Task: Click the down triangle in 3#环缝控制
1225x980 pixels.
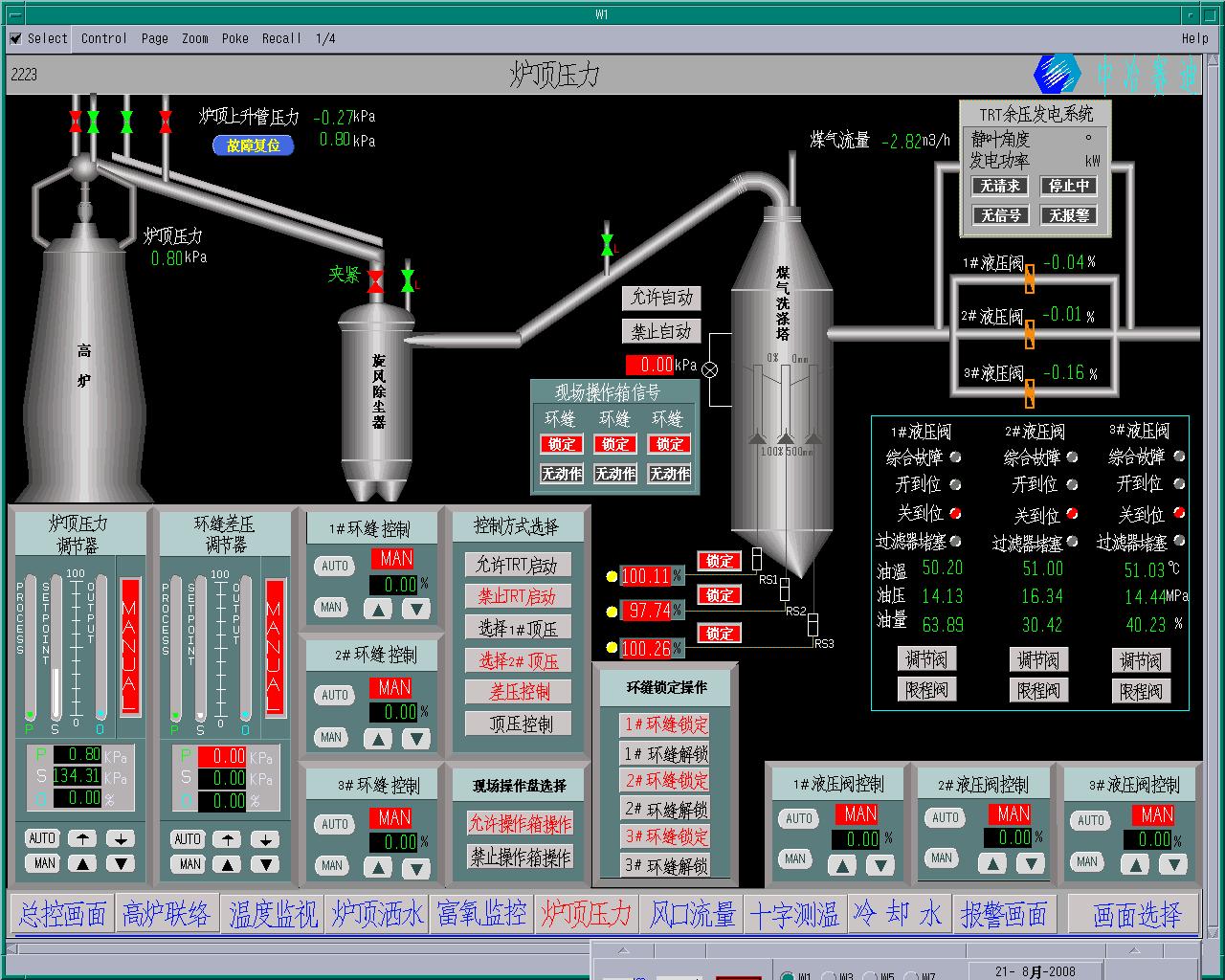Action: tap(415, 868)
